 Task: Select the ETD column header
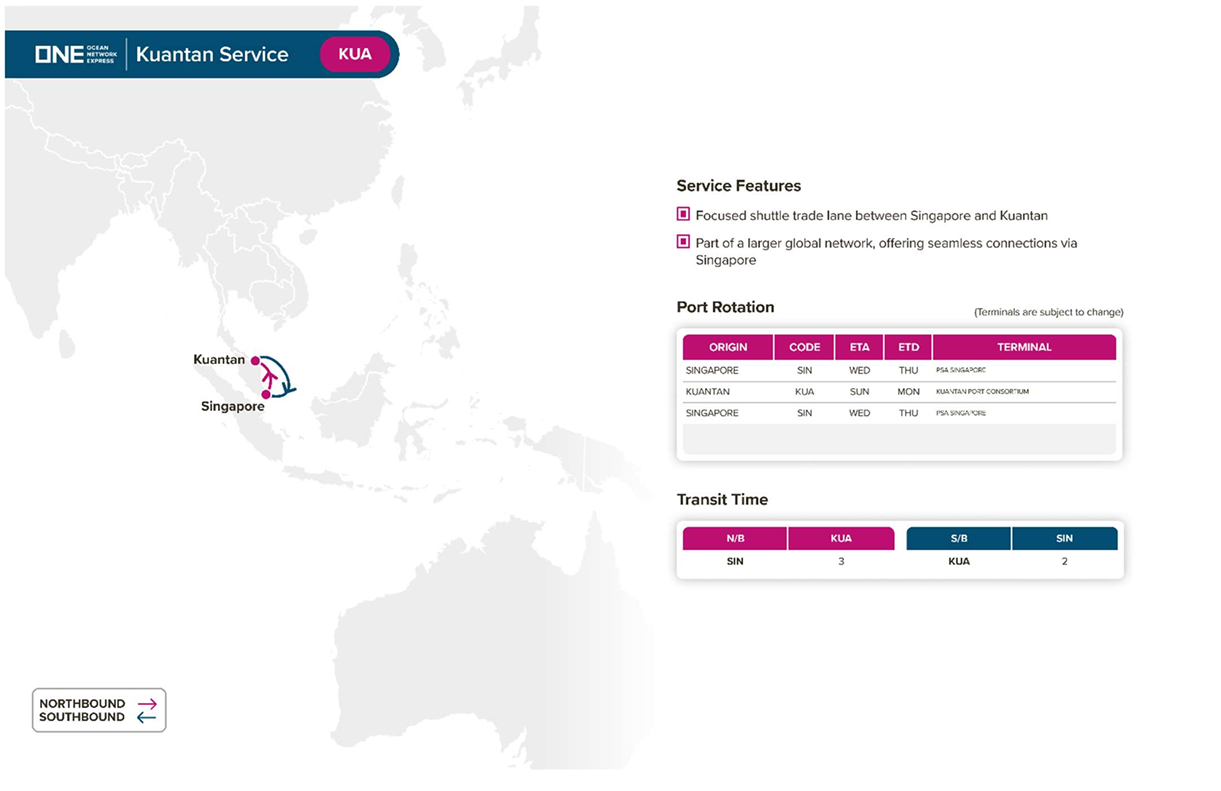click(908, 347)
